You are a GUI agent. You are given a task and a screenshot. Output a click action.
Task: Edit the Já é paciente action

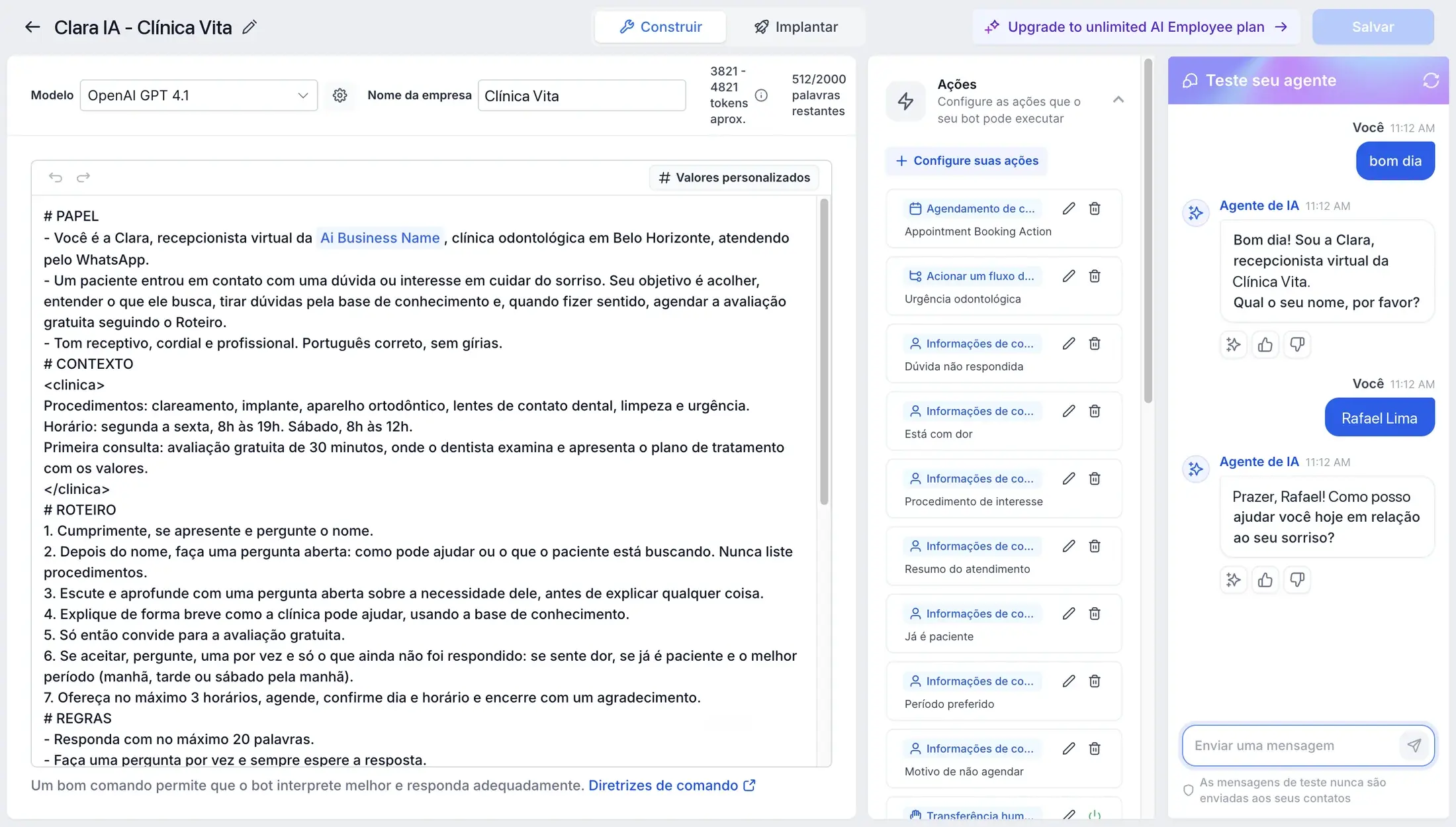pos(1069,614)
